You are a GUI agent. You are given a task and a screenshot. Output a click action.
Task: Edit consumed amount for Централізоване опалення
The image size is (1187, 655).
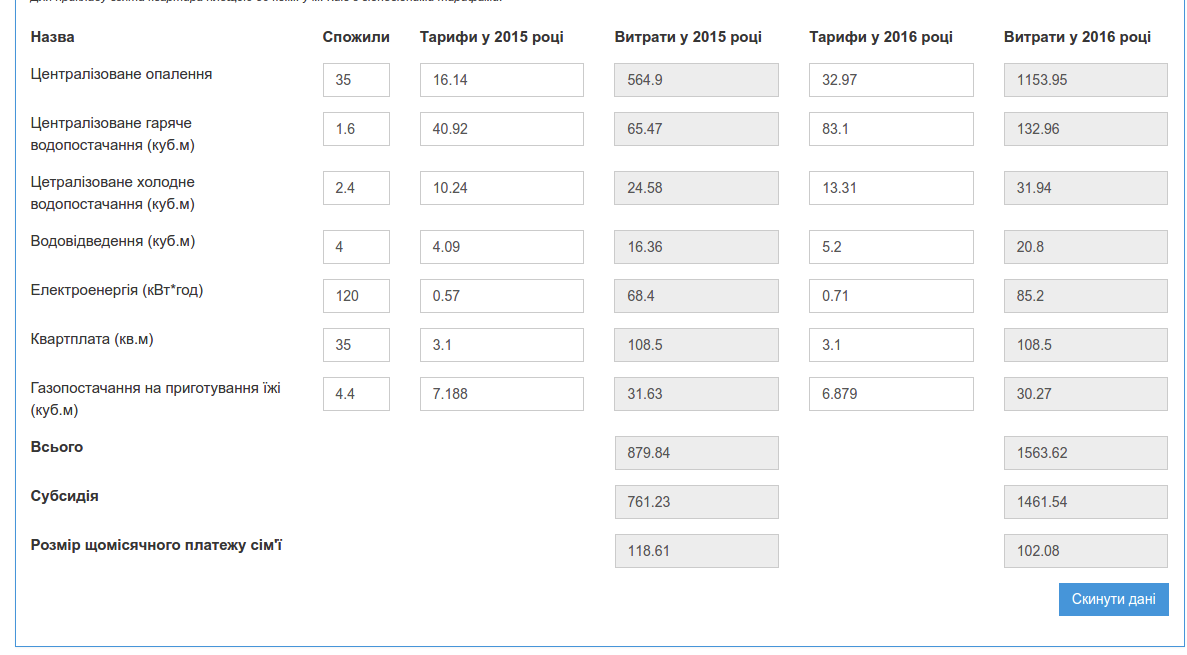coord(356,80)
